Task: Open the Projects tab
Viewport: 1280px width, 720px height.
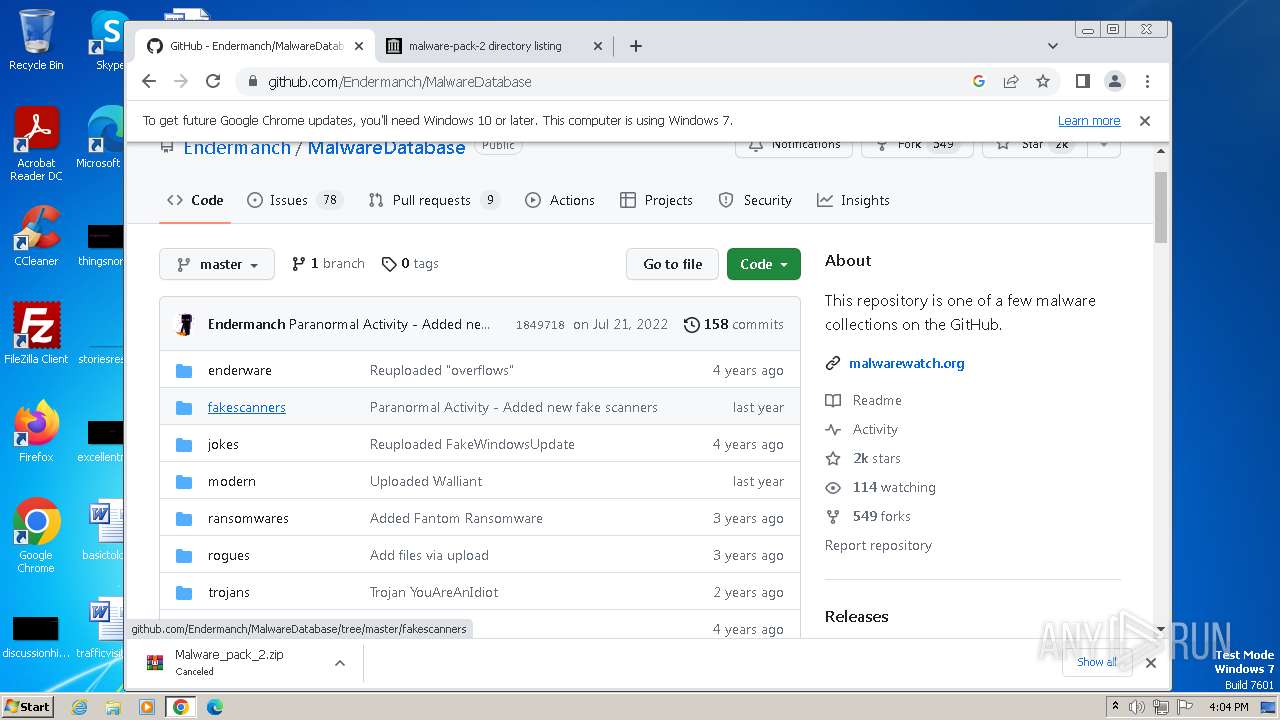Action: [x=656, y=200]
